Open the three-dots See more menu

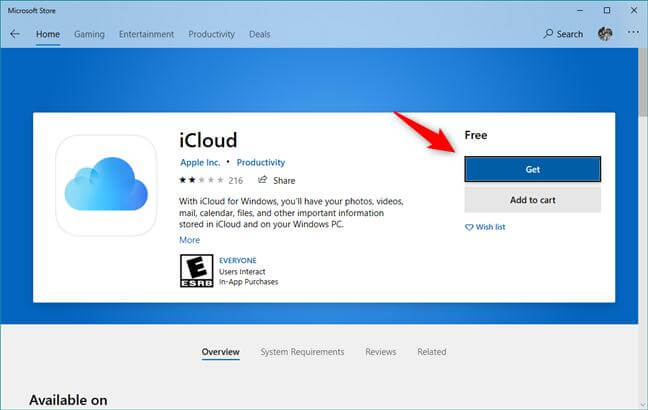pyautogui.click(x=632, y=34)
